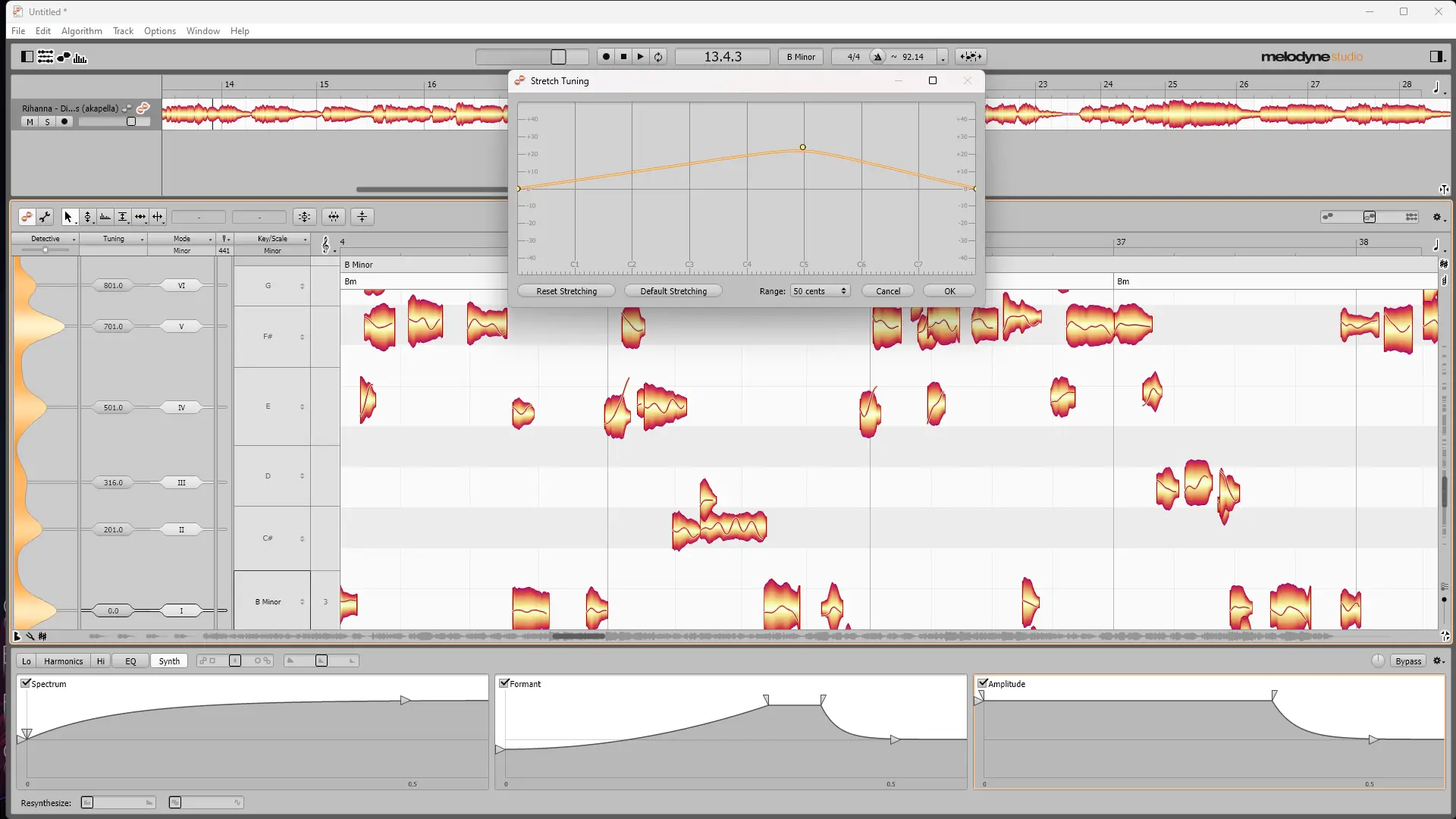1456x819 pixels.
Task: Select the Amplitude tool
Action: click(x=122, y=217)
